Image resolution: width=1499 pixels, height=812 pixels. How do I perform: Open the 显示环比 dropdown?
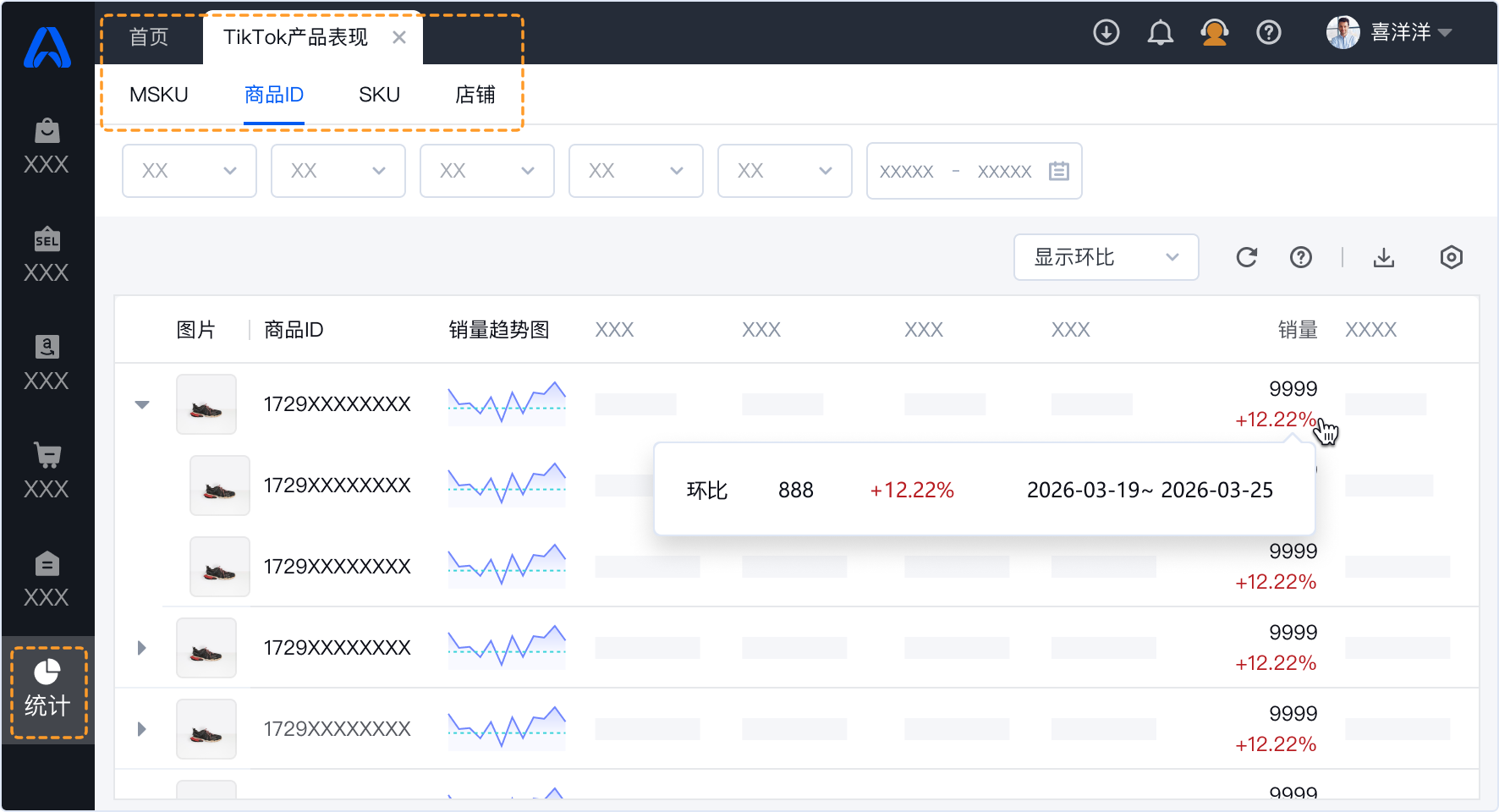click(x=1106, y=257)
